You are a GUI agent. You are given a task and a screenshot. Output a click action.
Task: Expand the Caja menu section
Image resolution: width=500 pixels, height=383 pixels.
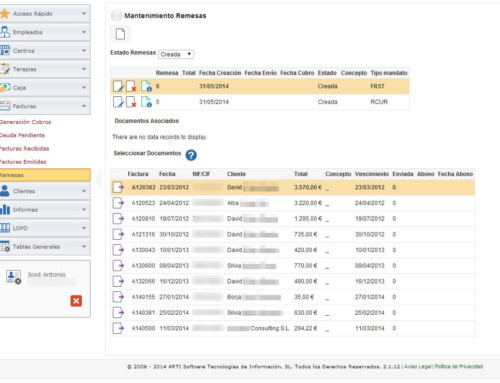(45, 88)
